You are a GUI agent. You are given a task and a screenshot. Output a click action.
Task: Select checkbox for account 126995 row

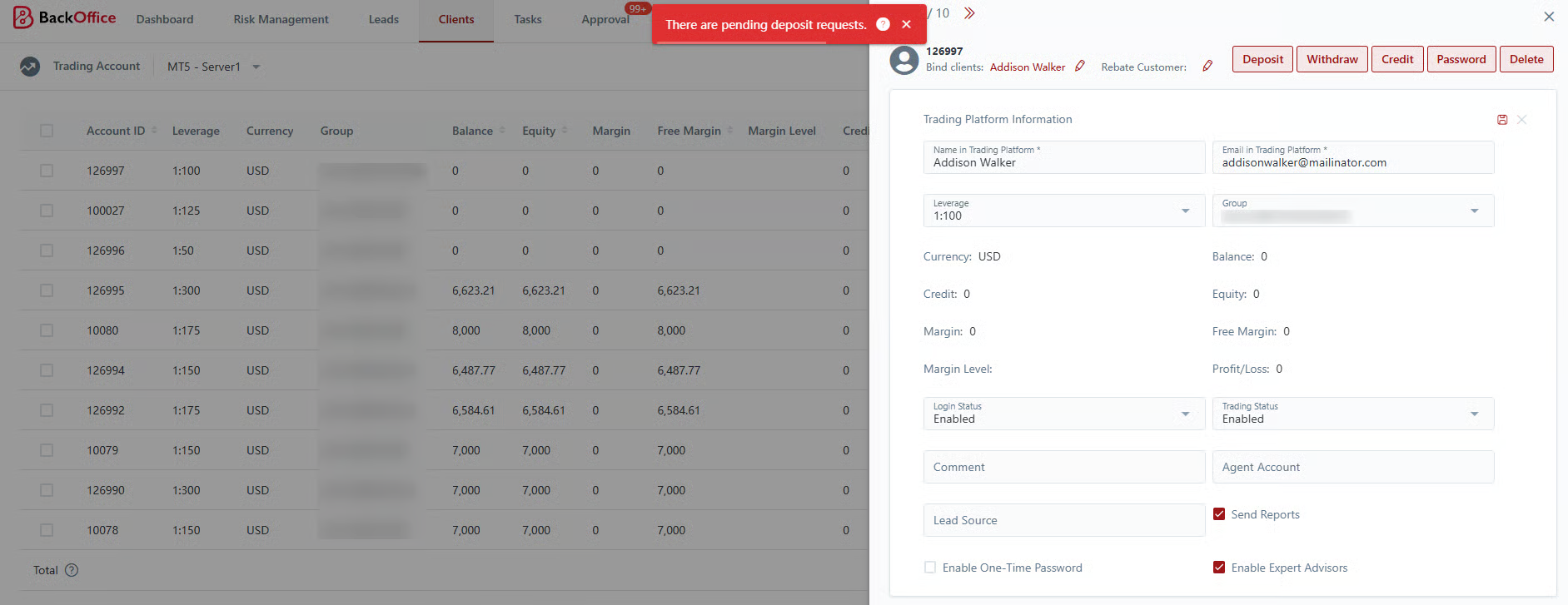[x=47, y=290]
